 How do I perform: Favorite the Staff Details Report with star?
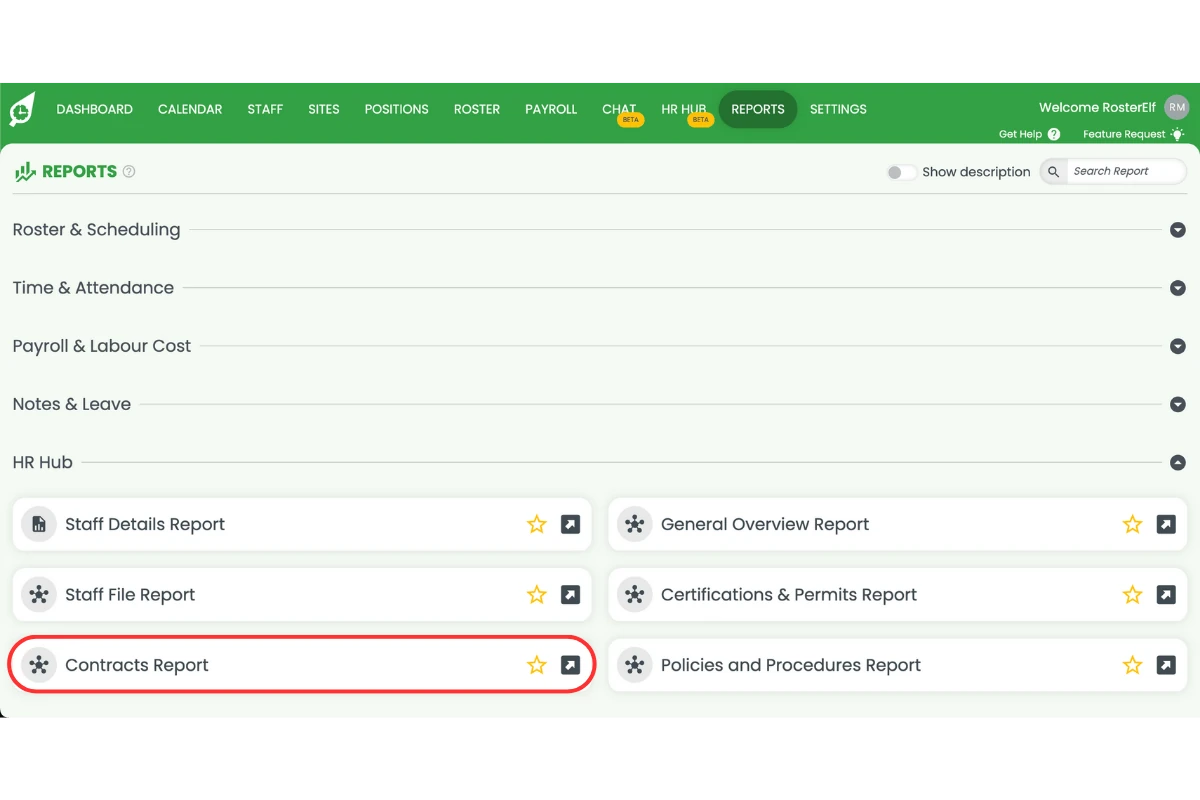point(537,524)
